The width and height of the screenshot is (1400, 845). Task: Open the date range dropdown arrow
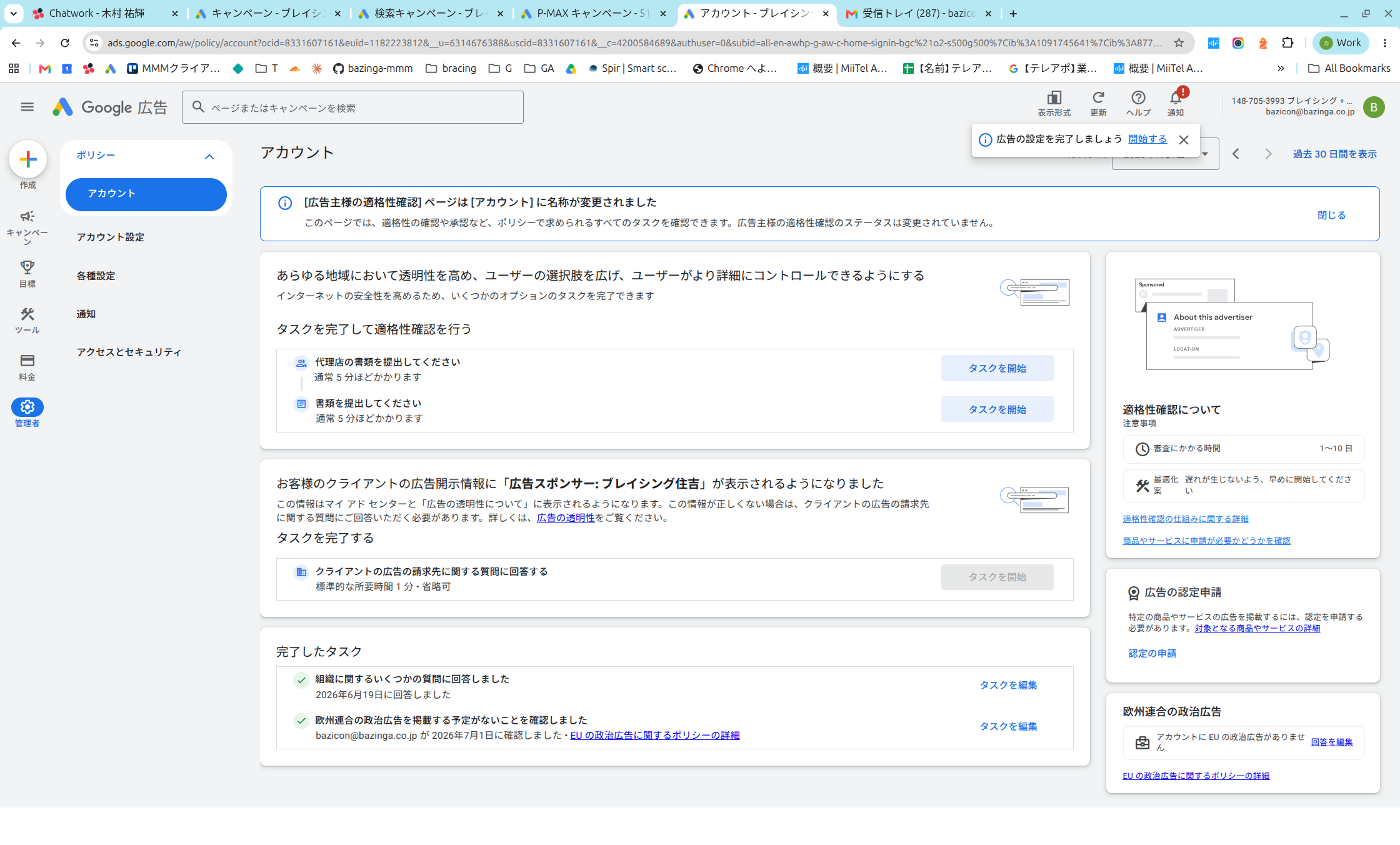click(1205, 154)
